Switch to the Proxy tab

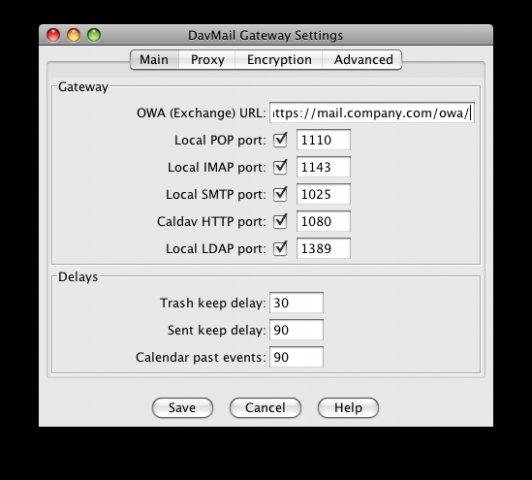click(x=207, y=60)
